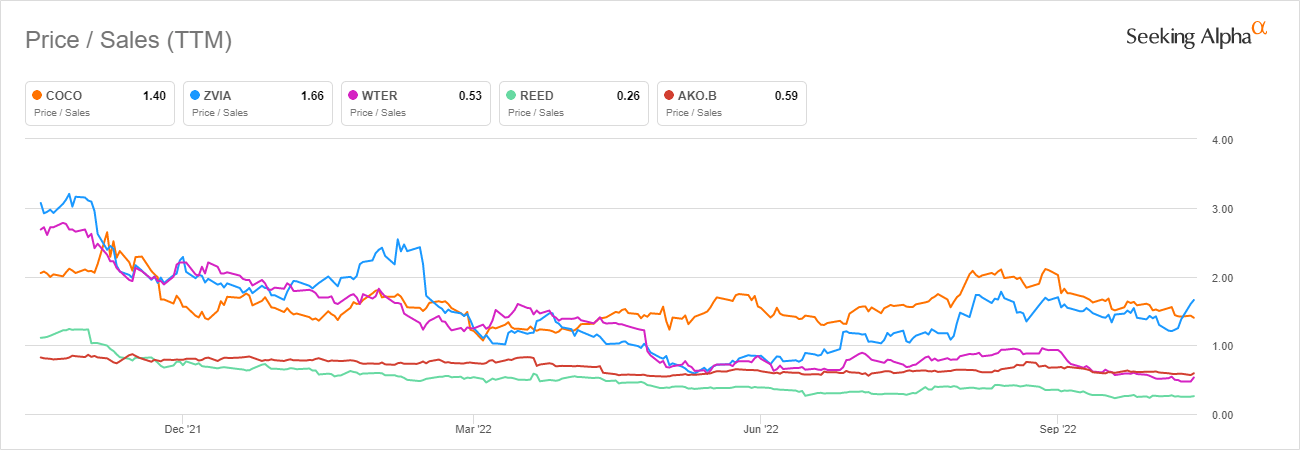The width and height of the screenshot is (1300, 450).
Task: Click the Jun '22 axis label
Action: [x=761, y=430]
